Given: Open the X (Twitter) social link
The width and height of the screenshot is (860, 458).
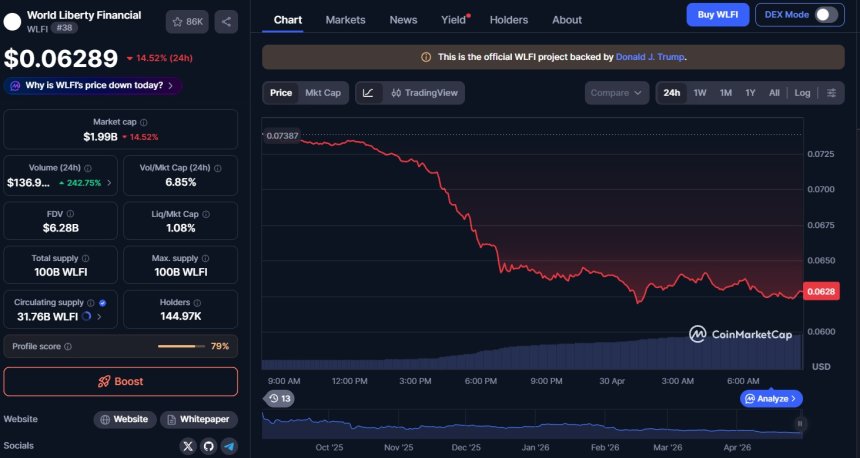Looking at the screenshot, I should pos(188,446).
